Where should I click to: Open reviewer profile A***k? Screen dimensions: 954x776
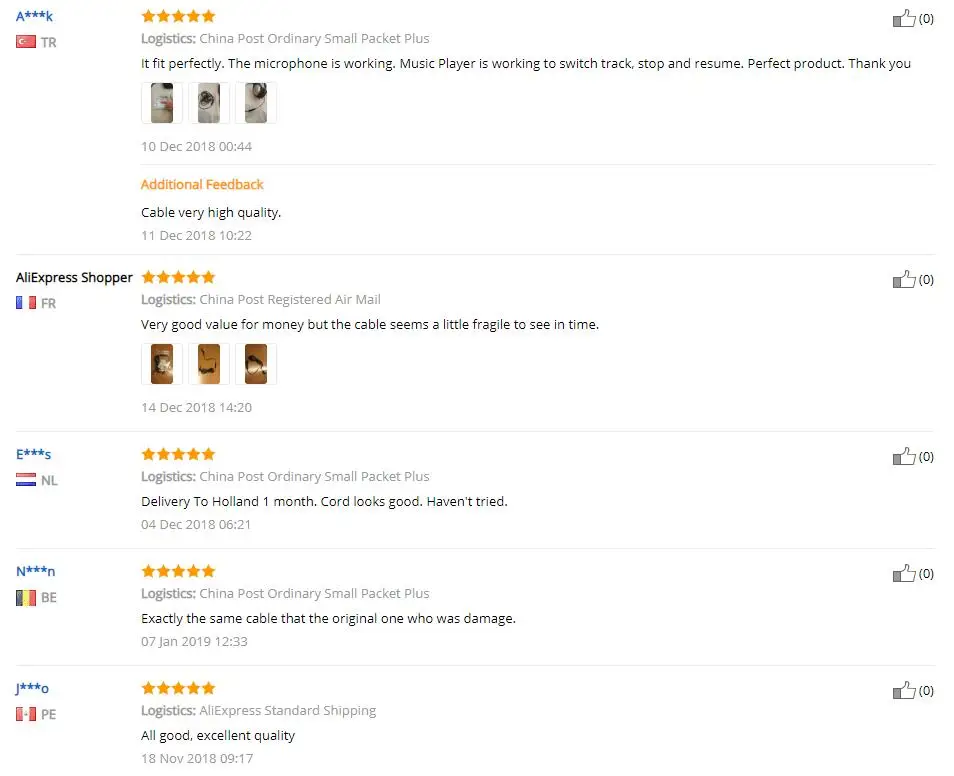(35, 16)
